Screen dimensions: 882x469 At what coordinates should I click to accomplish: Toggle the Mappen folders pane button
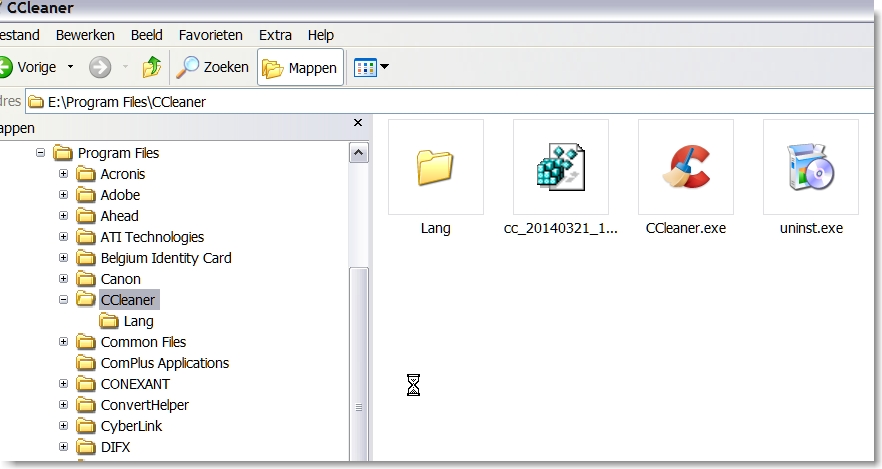[x=300, y=67]
